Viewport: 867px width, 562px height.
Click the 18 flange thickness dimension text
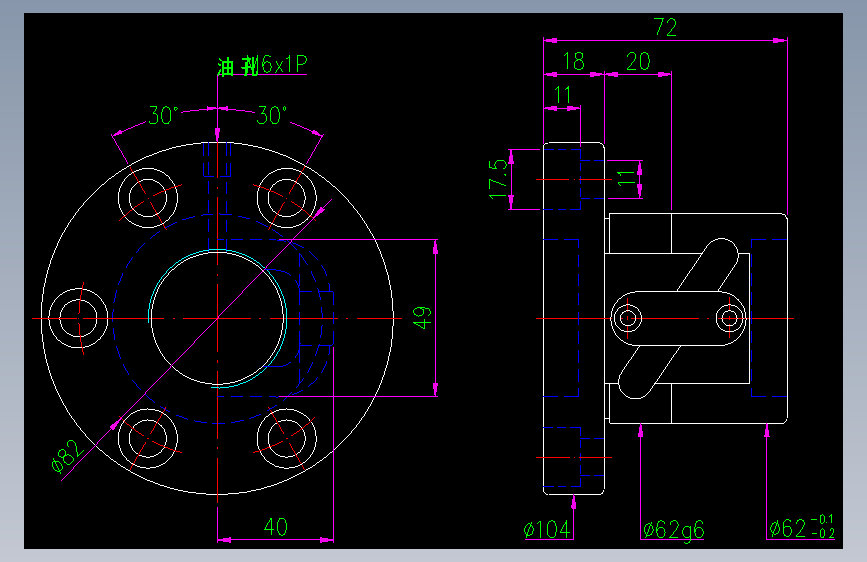pos(573,61)
